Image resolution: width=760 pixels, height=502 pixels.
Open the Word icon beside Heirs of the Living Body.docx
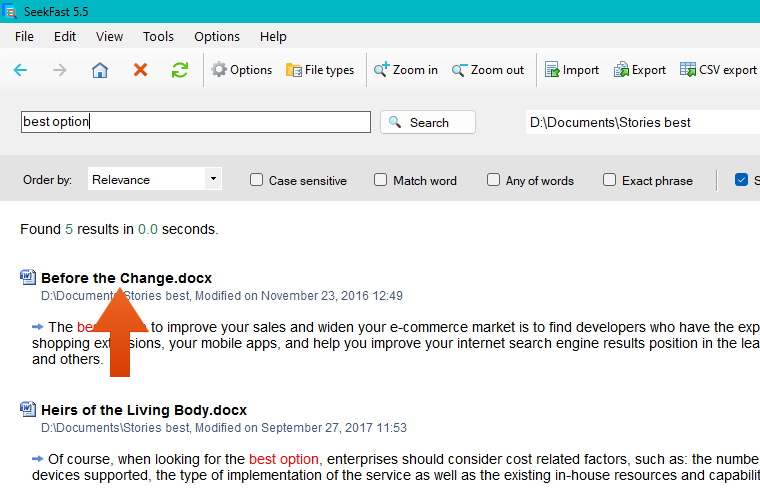click(x=28, y=409)
